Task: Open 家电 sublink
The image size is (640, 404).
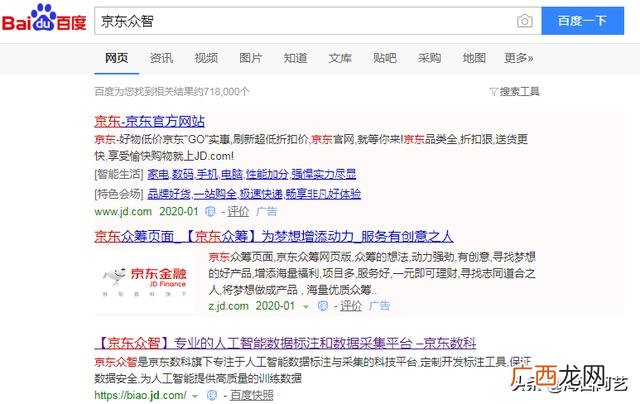Action: point(158,175)
